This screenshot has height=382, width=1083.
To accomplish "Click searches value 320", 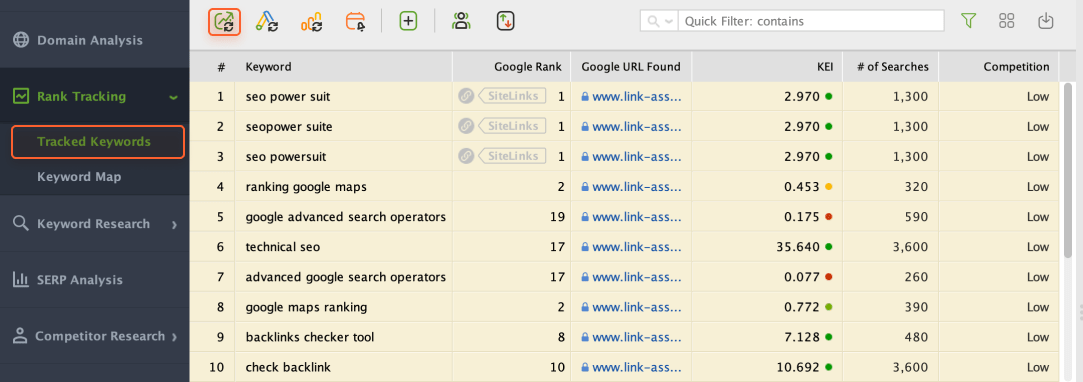I will click(918, 187).
